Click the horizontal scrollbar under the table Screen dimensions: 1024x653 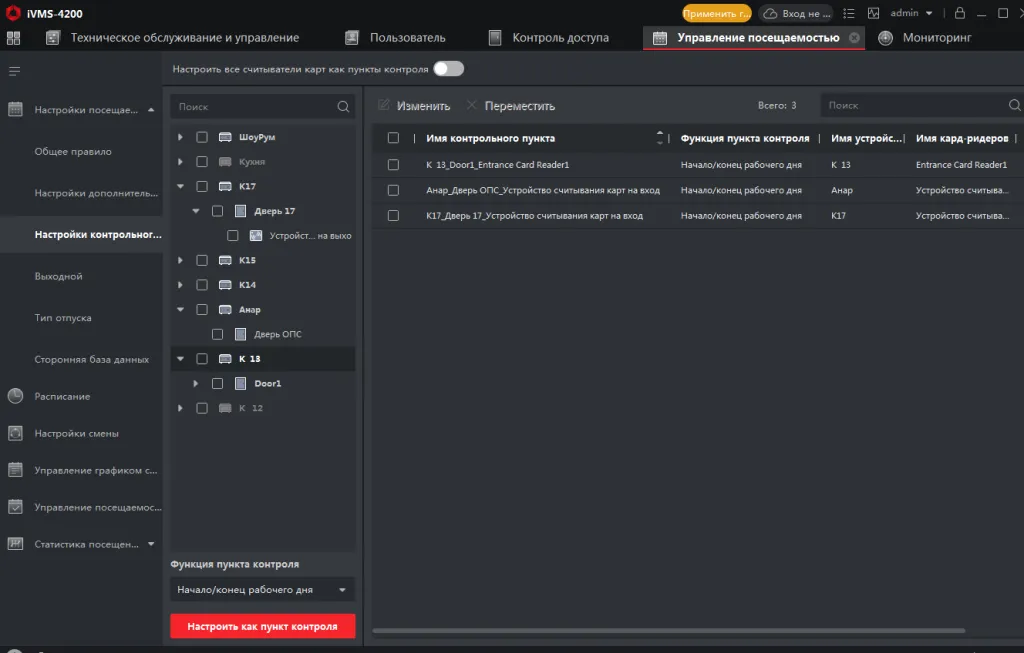click(668, 631)
